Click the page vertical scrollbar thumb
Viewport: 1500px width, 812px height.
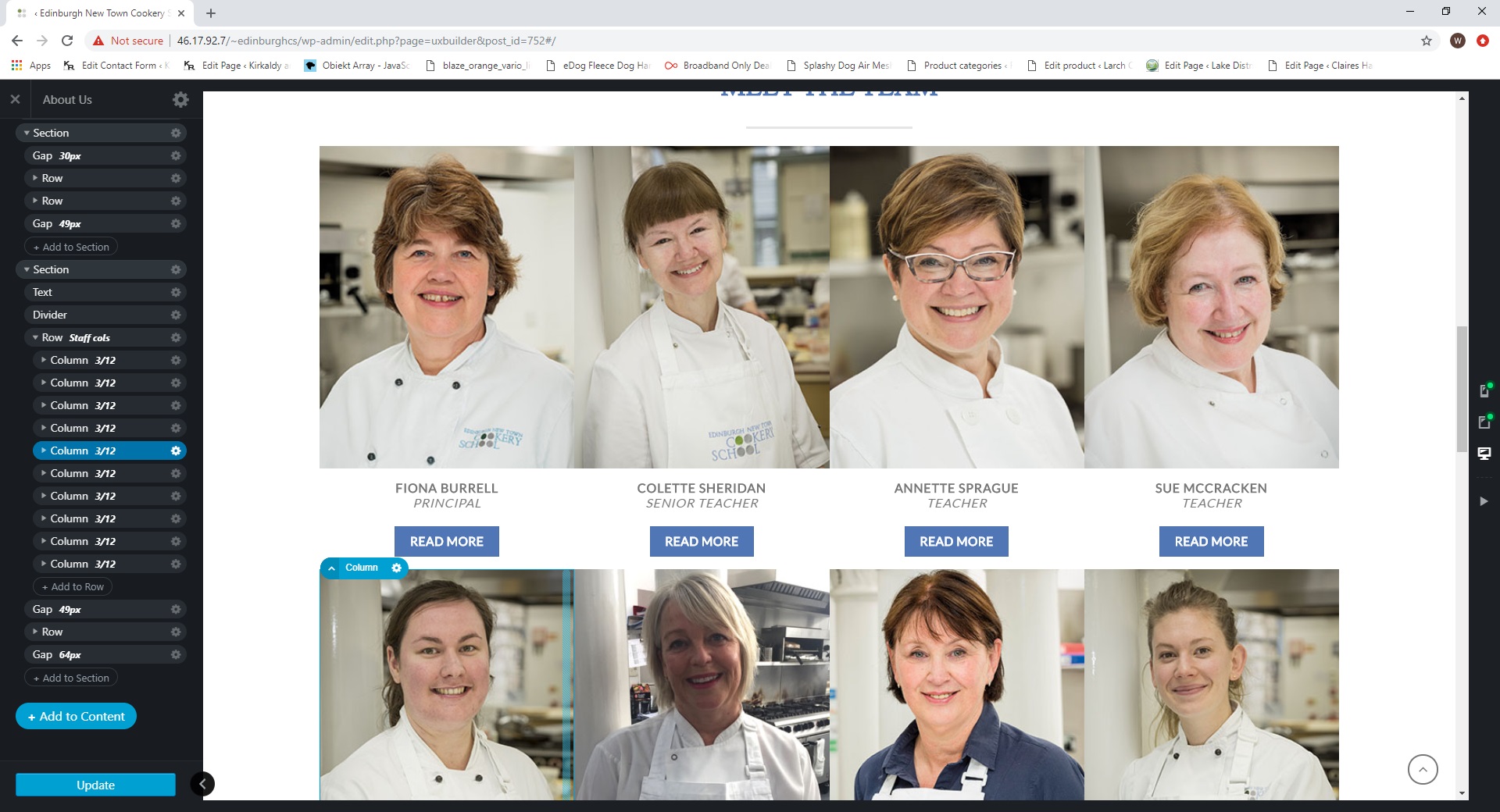click(x=1462, y=388)
